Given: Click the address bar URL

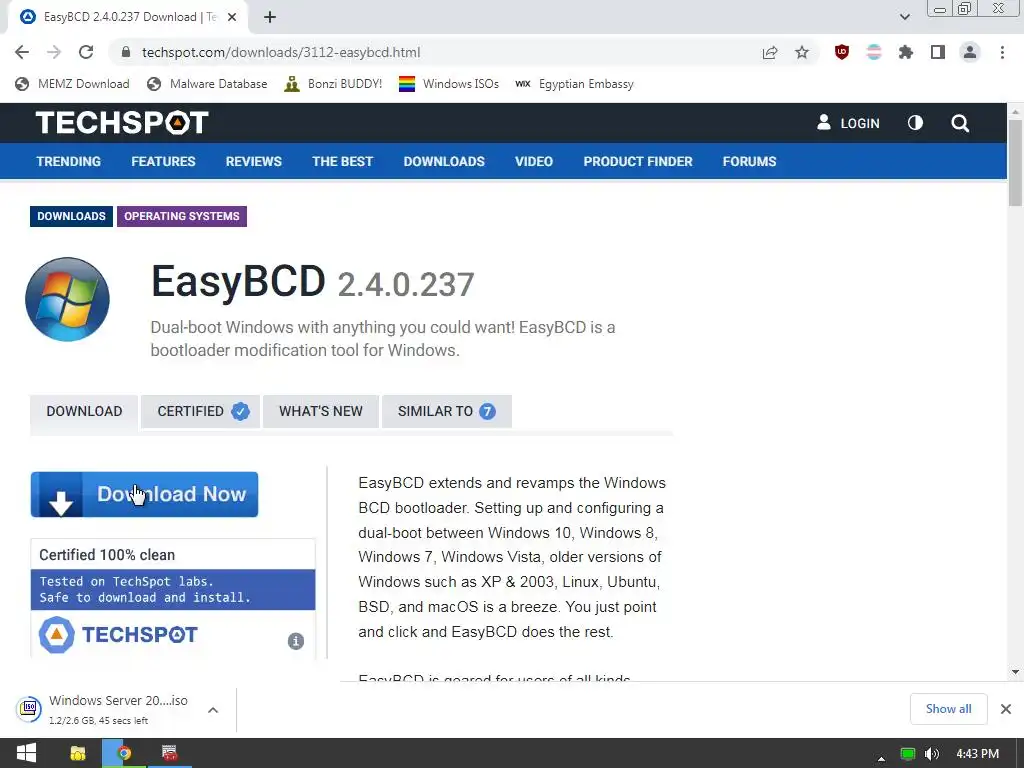Looking at the screenshot, I should point(281,52).
